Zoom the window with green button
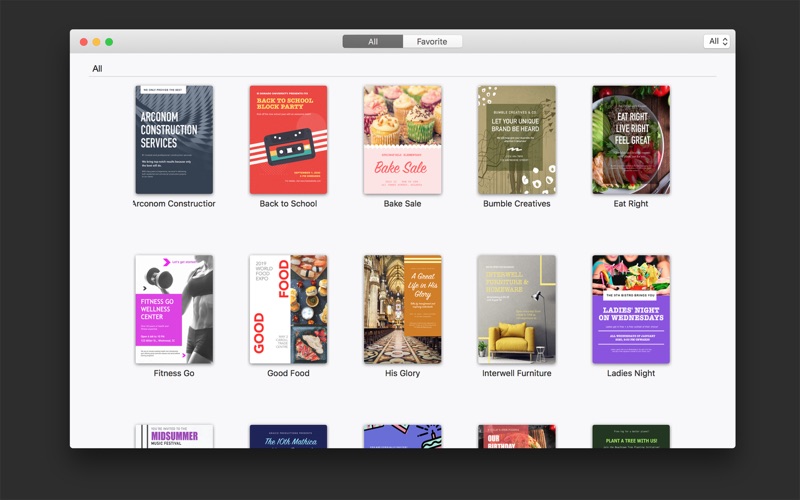This screenshot has width=800, height=500. [109, 42]
